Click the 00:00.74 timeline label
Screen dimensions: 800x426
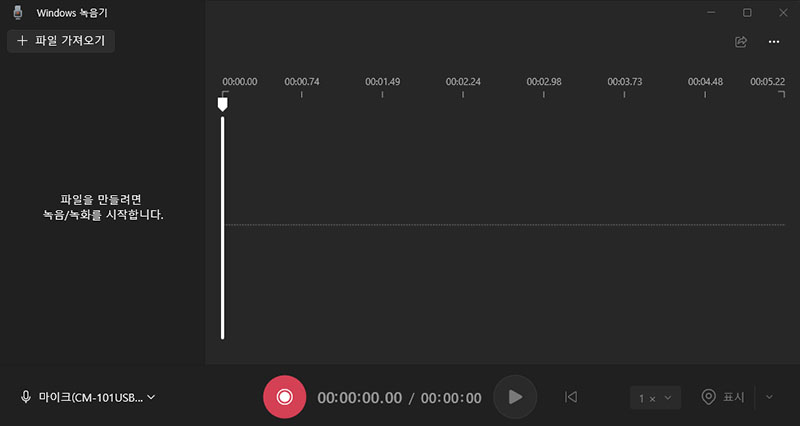click(302, 82)
